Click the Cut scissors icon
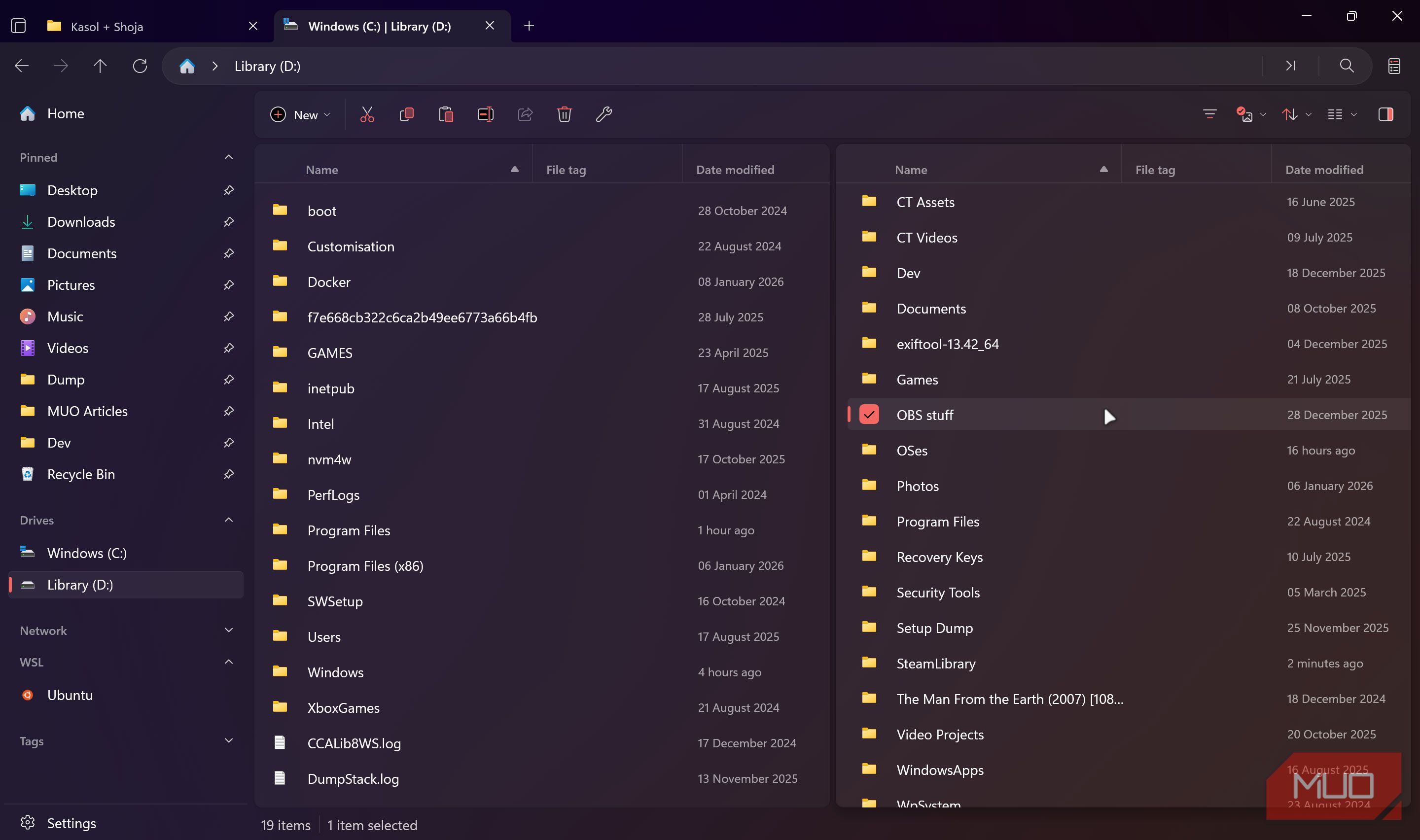1420x840 pixels. (x=367, y=115)
